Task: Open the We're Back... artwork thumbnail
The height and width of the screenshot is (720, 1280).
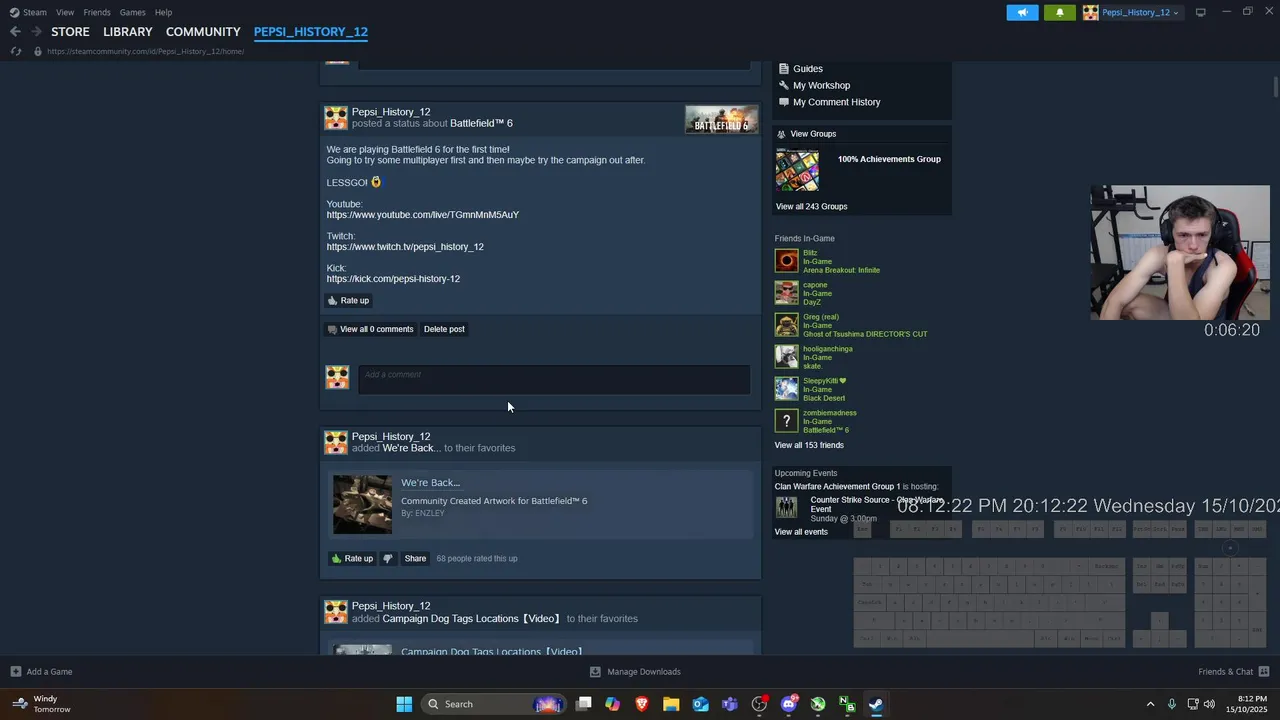Action: pos(362,504)
